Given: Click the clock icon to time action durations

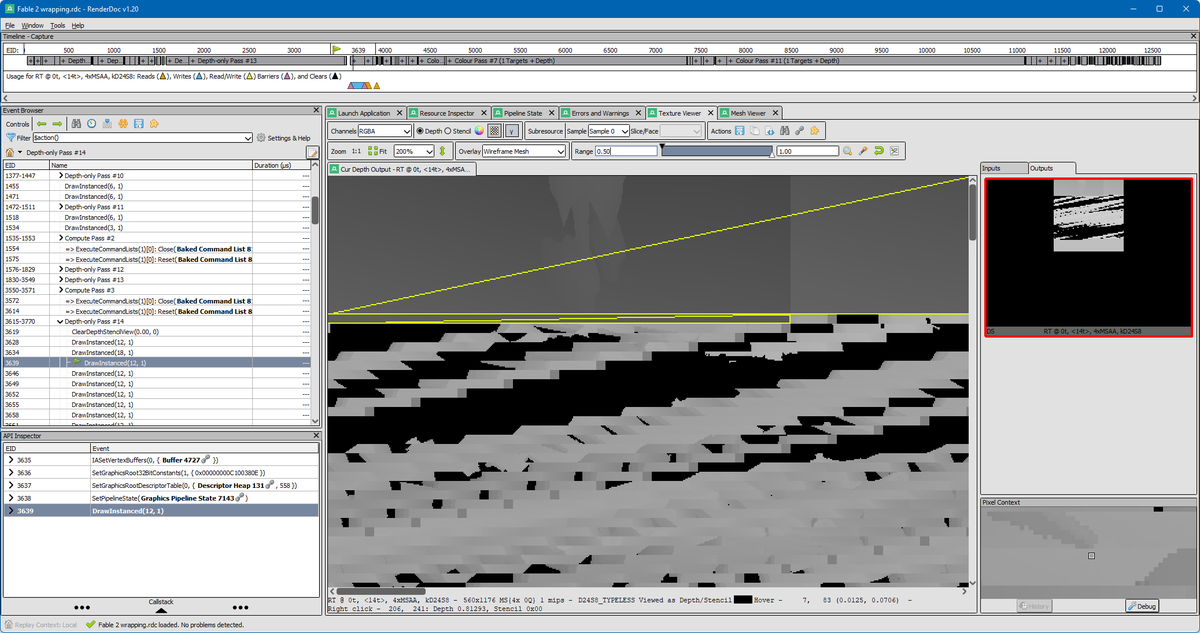Looking at the screenshot, I should (x=91, y=124).
